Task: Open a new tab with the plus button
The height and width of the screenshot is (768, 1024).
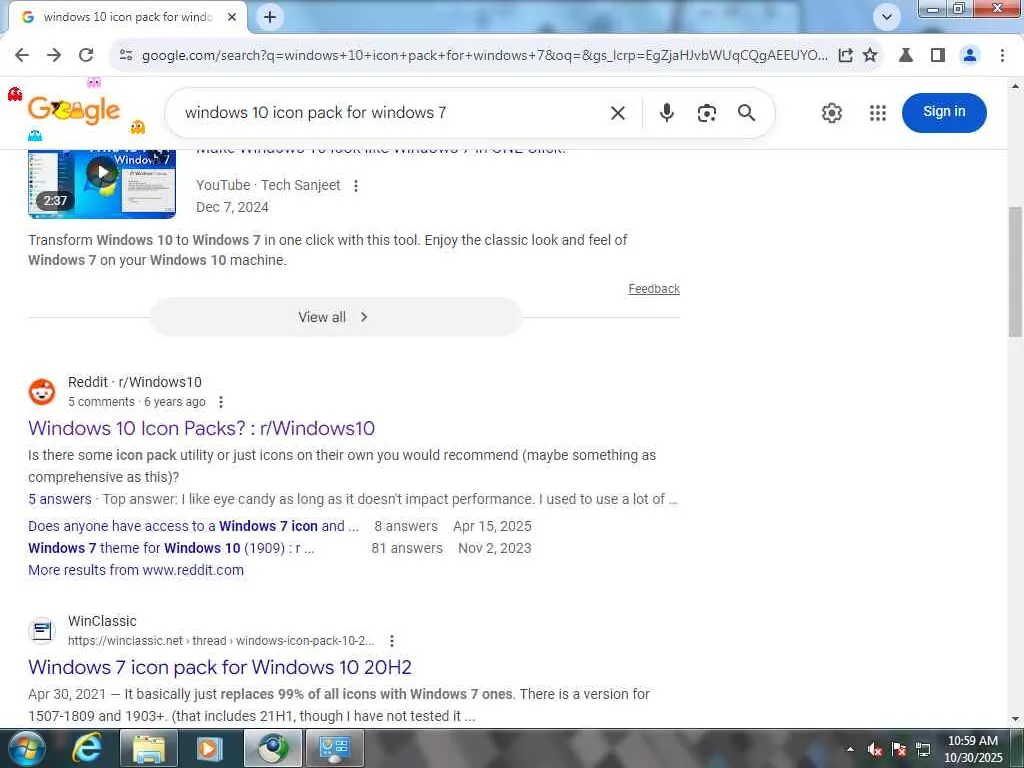Action: (x=270, y=17)
